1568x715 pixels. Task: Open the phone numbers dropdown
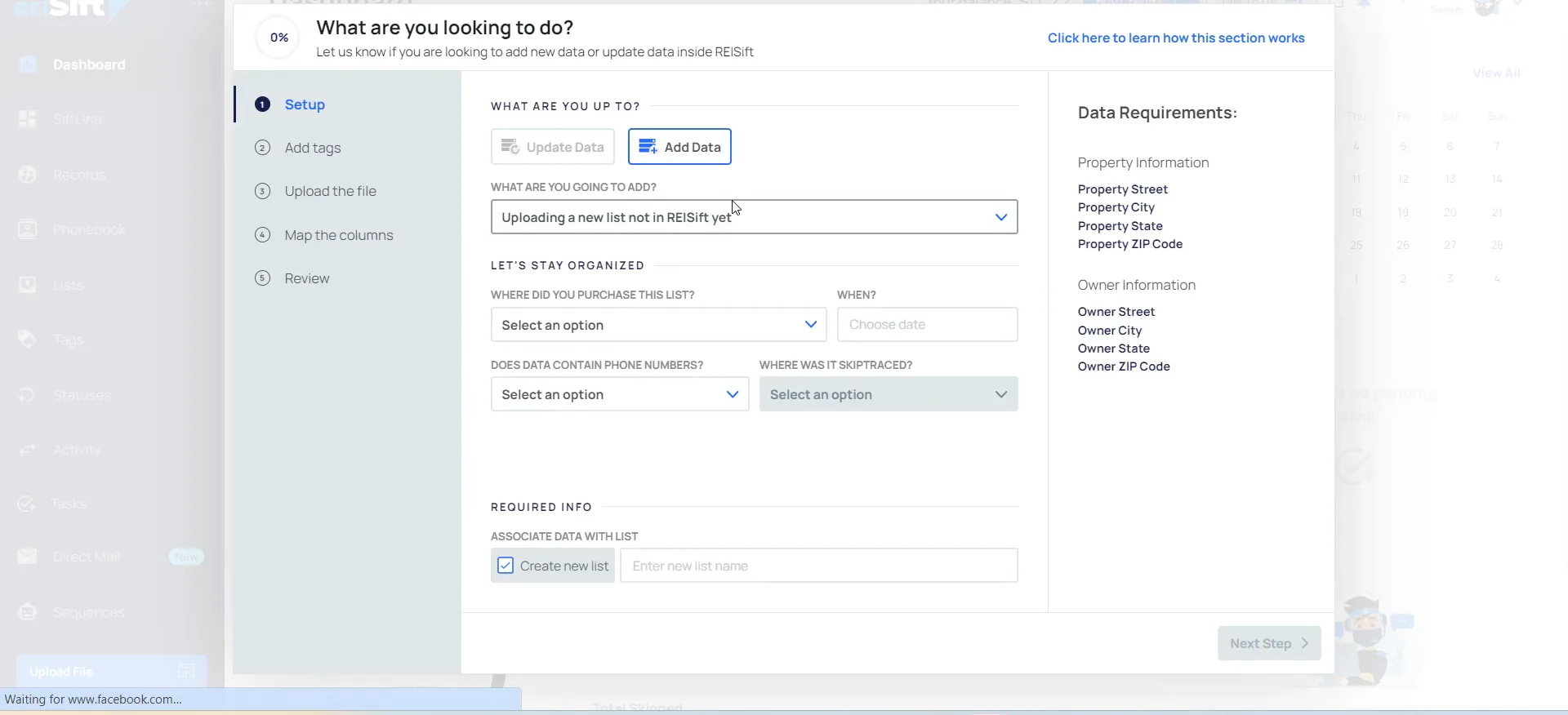tap(620, 394)
